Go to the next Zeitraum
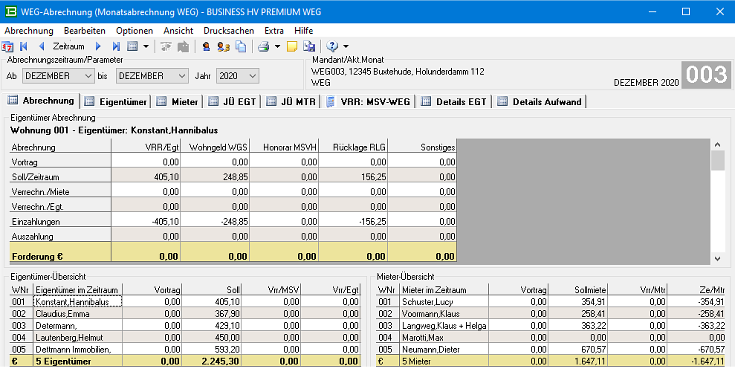 pyautogui.click(x=98, y=46)
